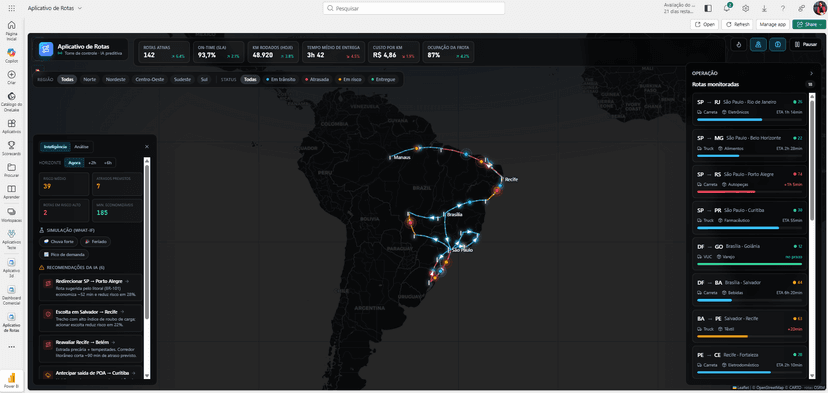This screenshot has height=393, width=828.
Task: Click the download icon in header
Action: click(764, 8)
